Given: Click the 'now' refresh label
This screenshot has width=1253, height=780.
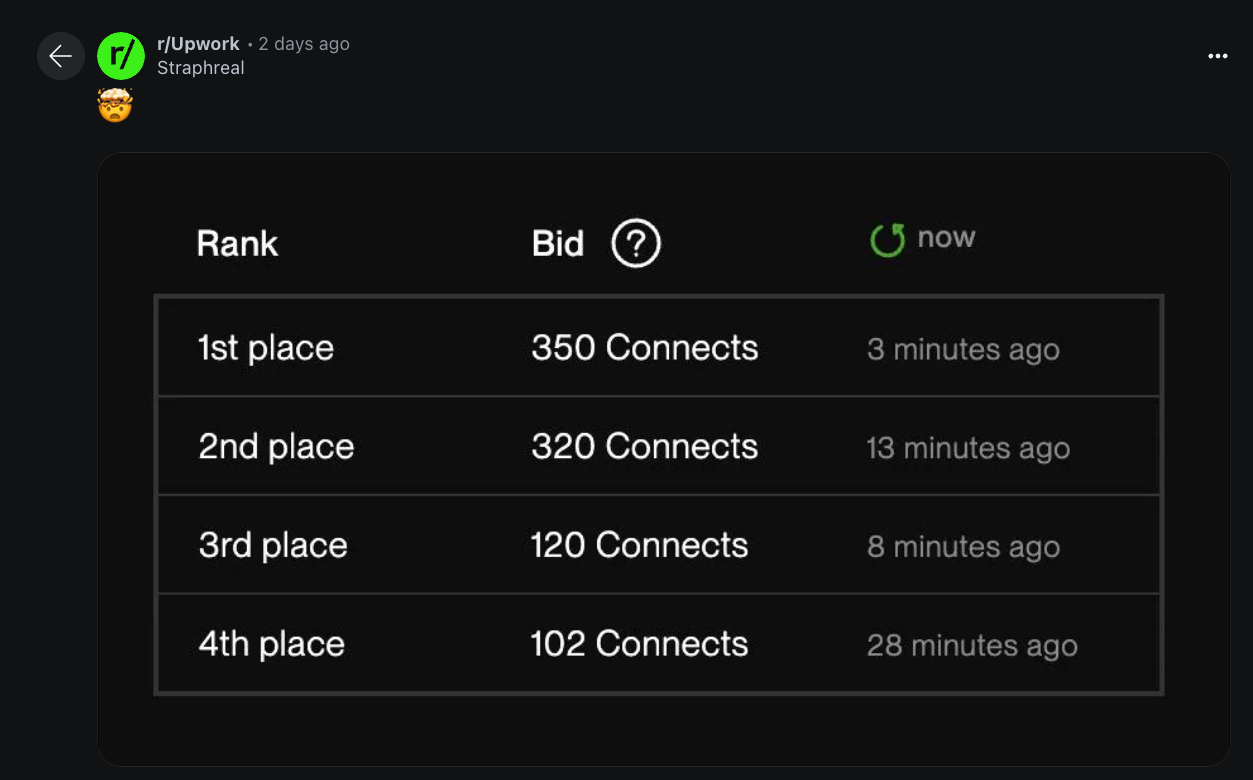Looking at the screenshot, I should click(x=946, y=238).
